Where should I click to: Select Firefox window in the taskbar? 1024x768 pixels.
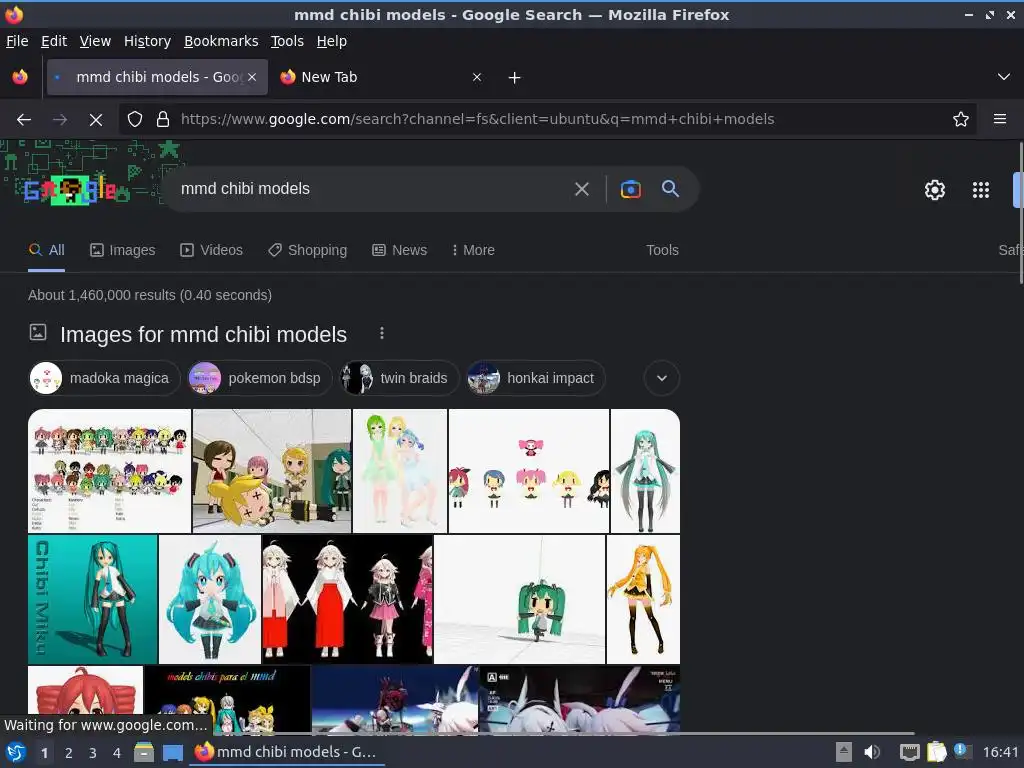pos(287,753)
